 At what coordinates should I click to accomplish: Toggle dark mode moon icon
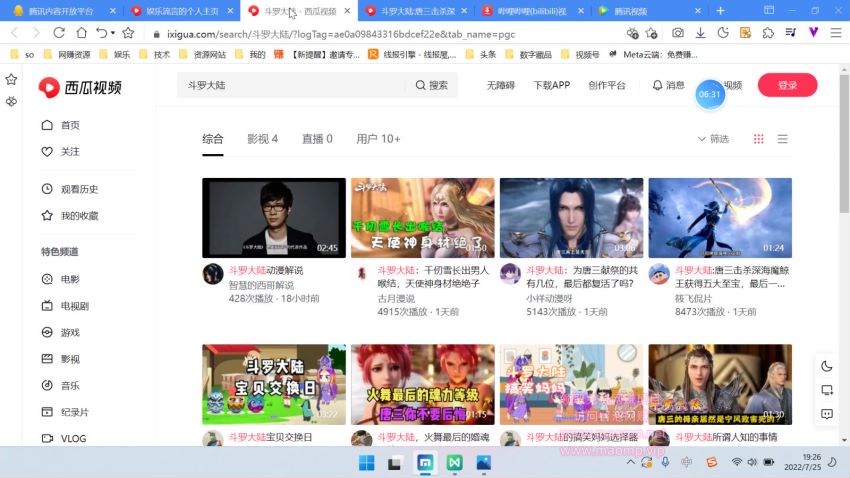pyautogui.click(x=827, y=366)
